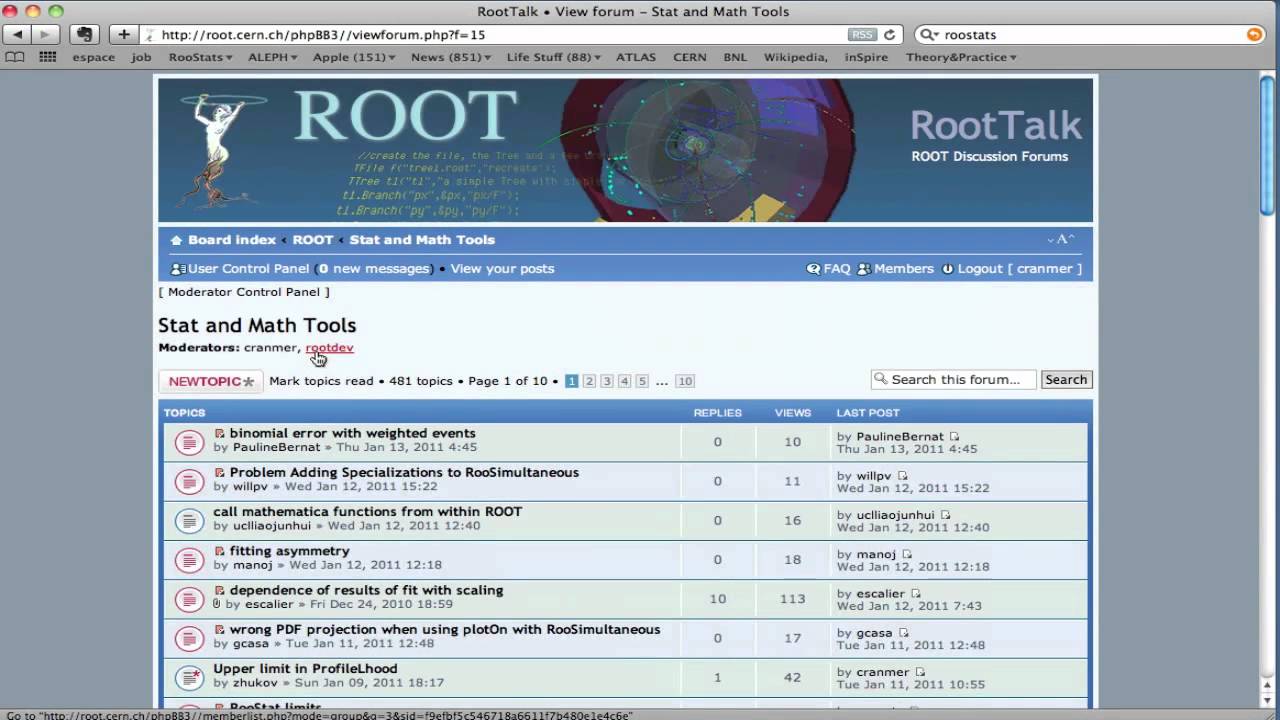Open the Members link
Image resolution: width=1280 pixels, height=720 pixels.
(x=904, y=268)
